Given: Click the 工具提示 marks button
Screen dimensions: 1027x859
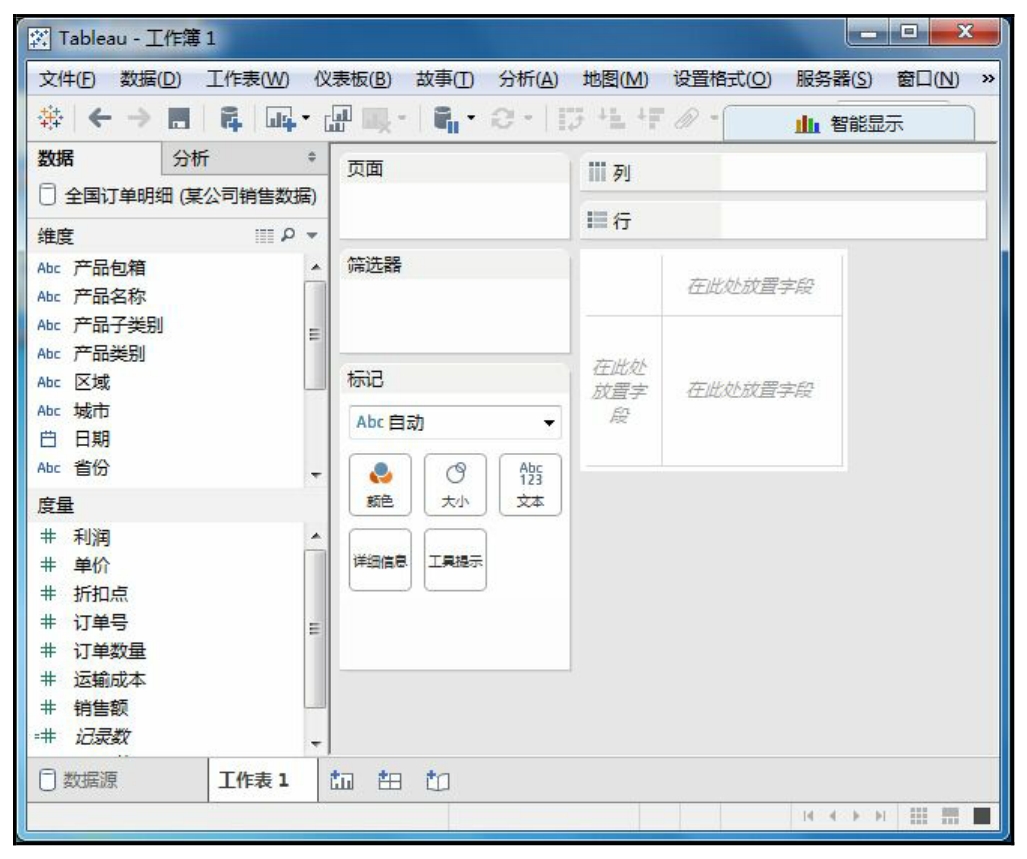Looking at the screenshot, I should coord(455,560).
